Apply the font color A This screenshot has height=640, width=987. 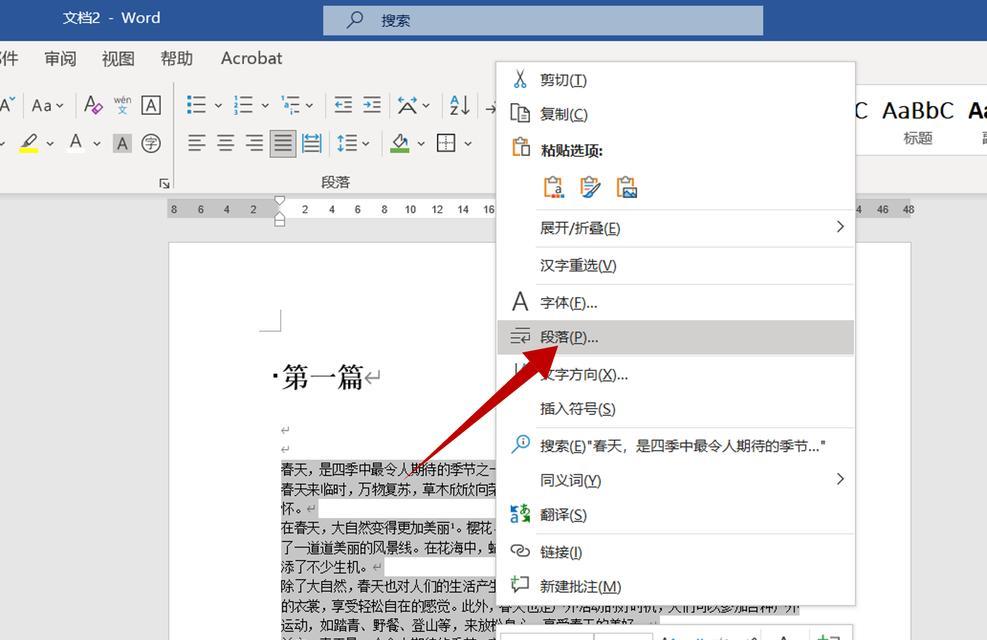coord(76,142)
